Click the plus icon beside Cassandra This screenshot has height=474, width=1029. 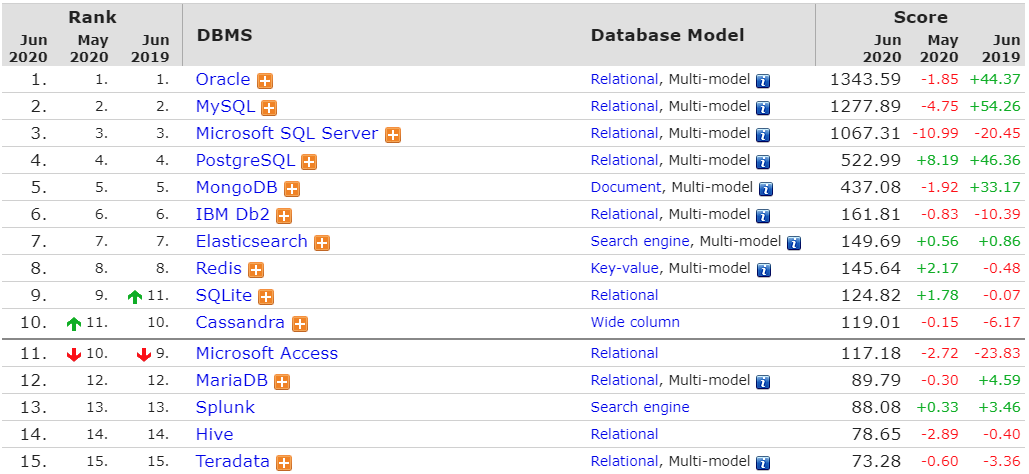[300, 324]
